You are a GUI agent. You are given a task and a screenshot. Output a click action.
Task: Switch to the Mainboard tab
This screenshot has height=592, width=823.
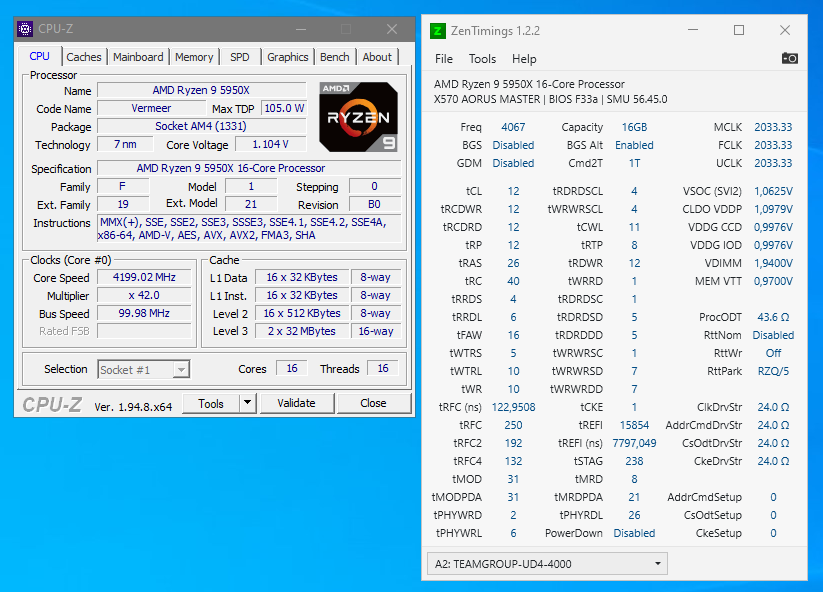pyautogui.click(x=138, y=57)
